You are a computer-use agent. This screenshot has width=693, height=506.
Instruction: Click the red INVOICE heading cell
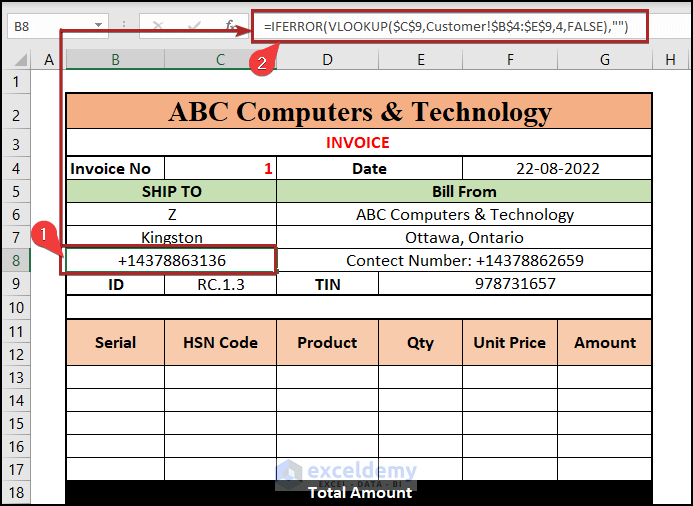tap(359, 142)
